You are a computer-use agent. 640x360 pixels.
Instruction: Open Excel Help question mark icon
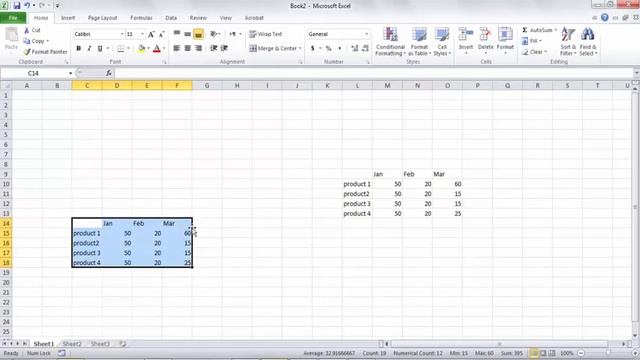tap(605, 18)
